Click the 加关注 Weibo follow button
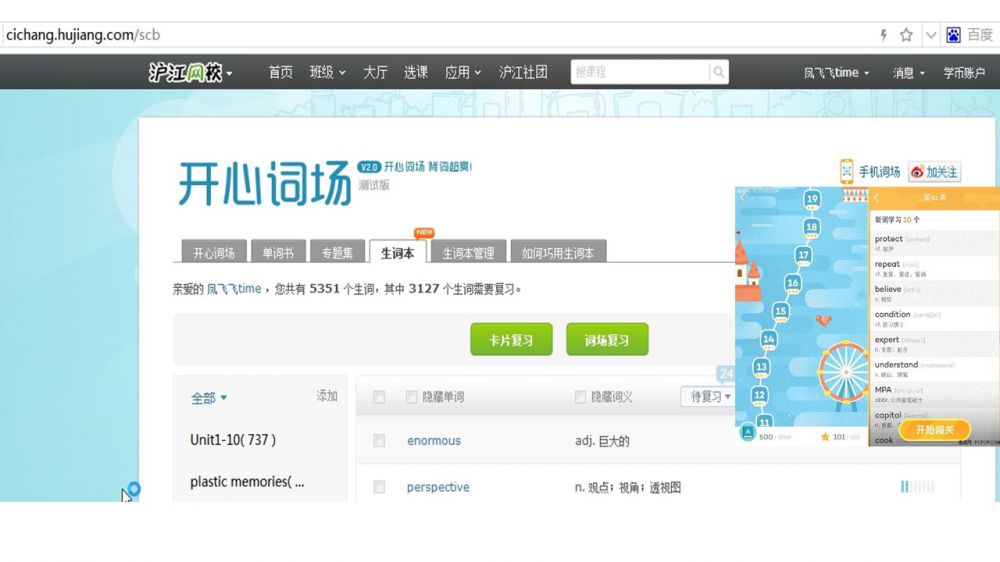Viewport: 1000px width, 562px height. (x=934, y=172)
